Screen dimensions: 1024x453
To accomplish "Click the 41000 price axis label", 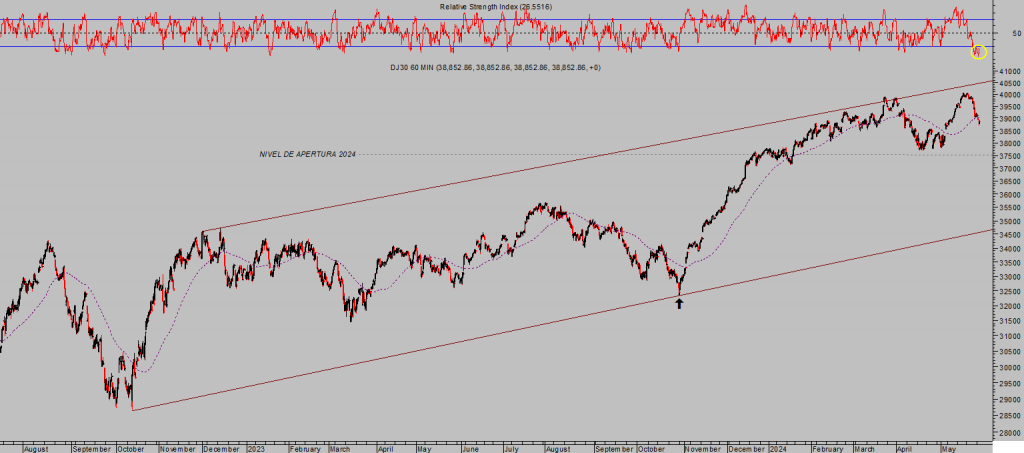I will point(1010,71).
